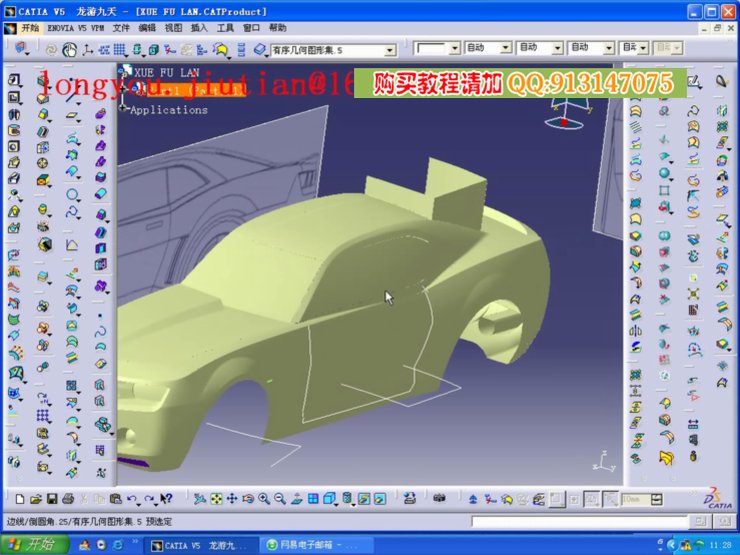Click the Undo arrow icon
Screen dimensions: 740x555
click(132, 498)
